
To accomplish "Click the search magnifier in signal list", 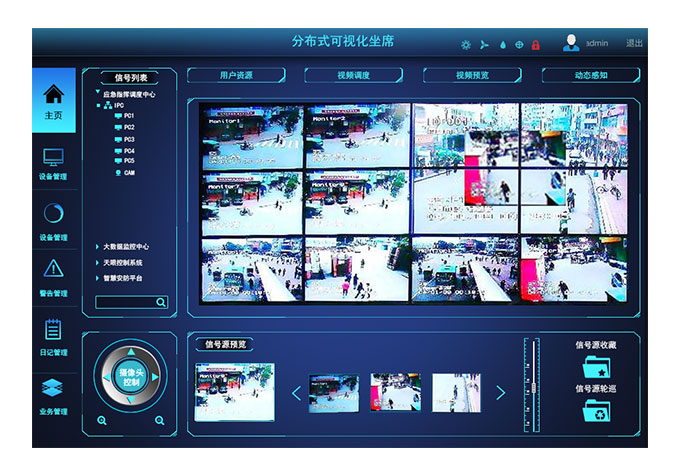I will tap(161, 302).
